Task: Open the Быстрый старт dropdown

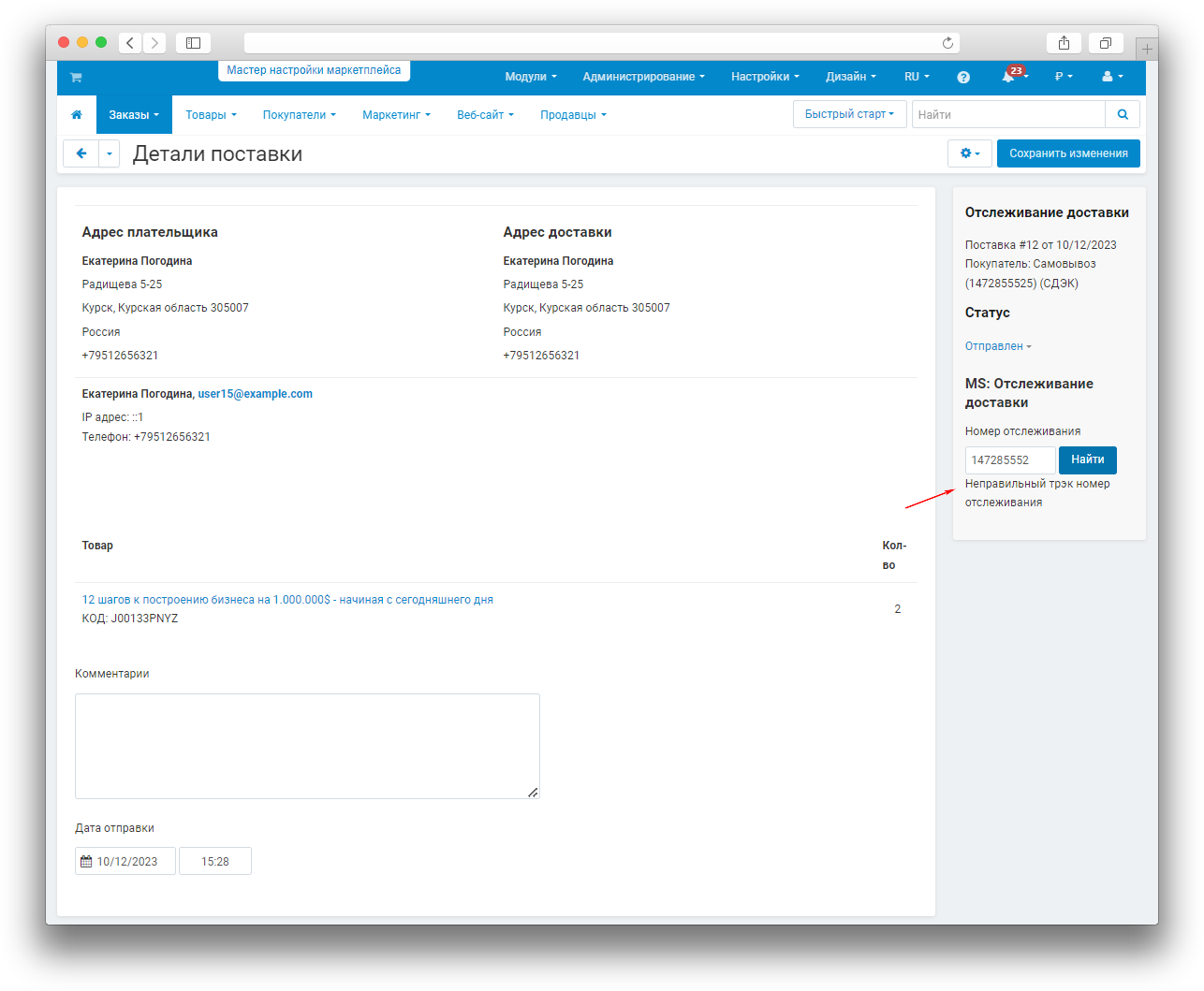Action: (x=849, y=114)
